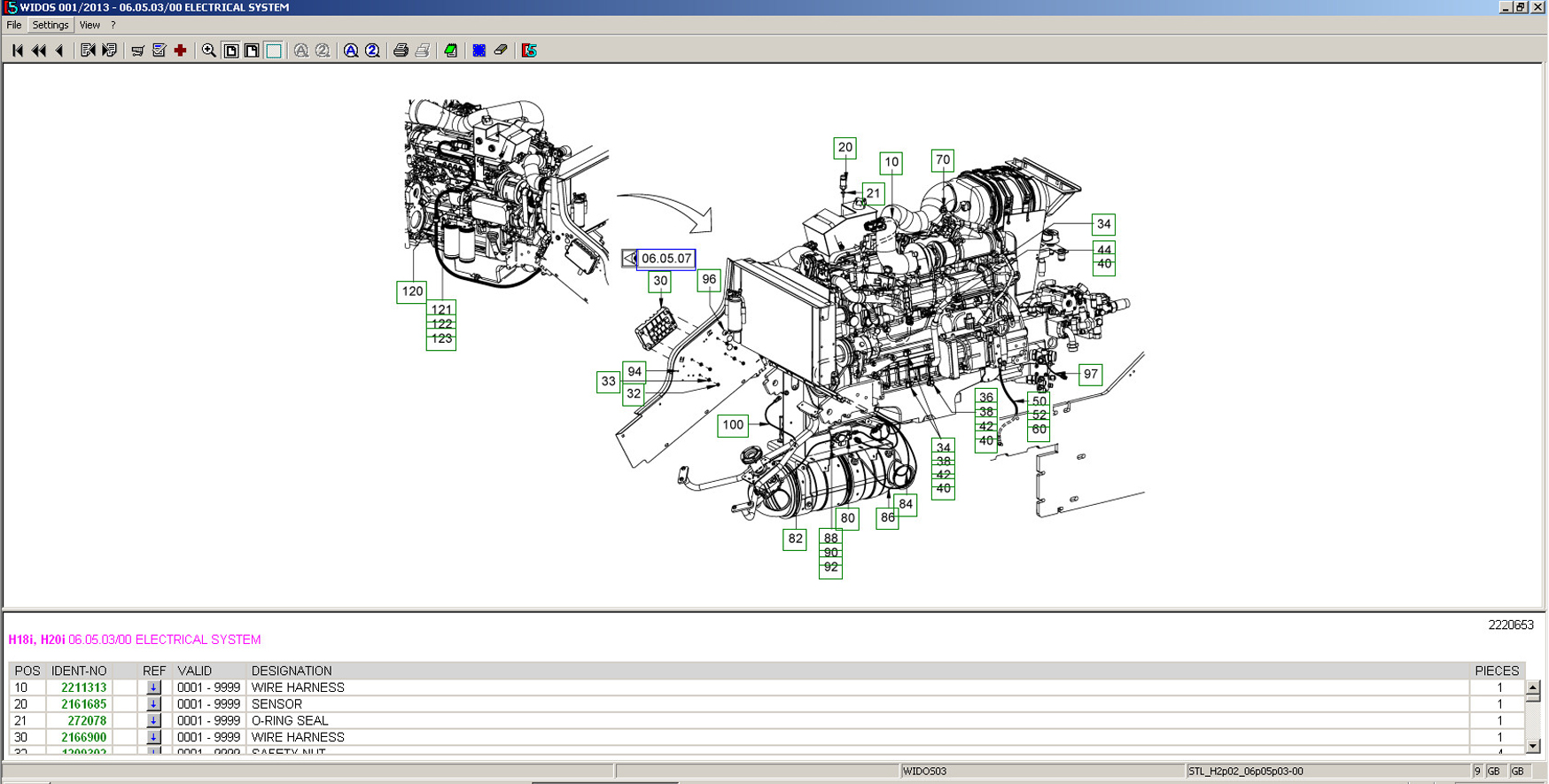
Task: Open the Settings menu
Action: [51, 25]
